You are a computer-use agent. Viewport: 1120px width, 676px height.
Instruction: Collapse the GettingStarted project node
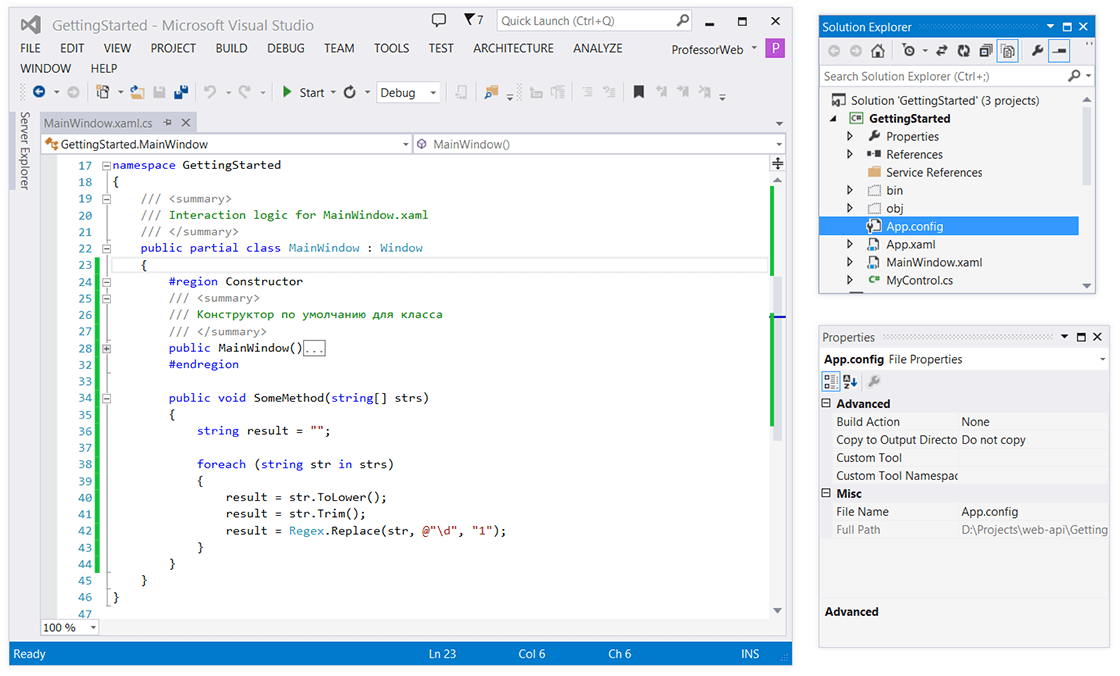click(x=833, y=119)
